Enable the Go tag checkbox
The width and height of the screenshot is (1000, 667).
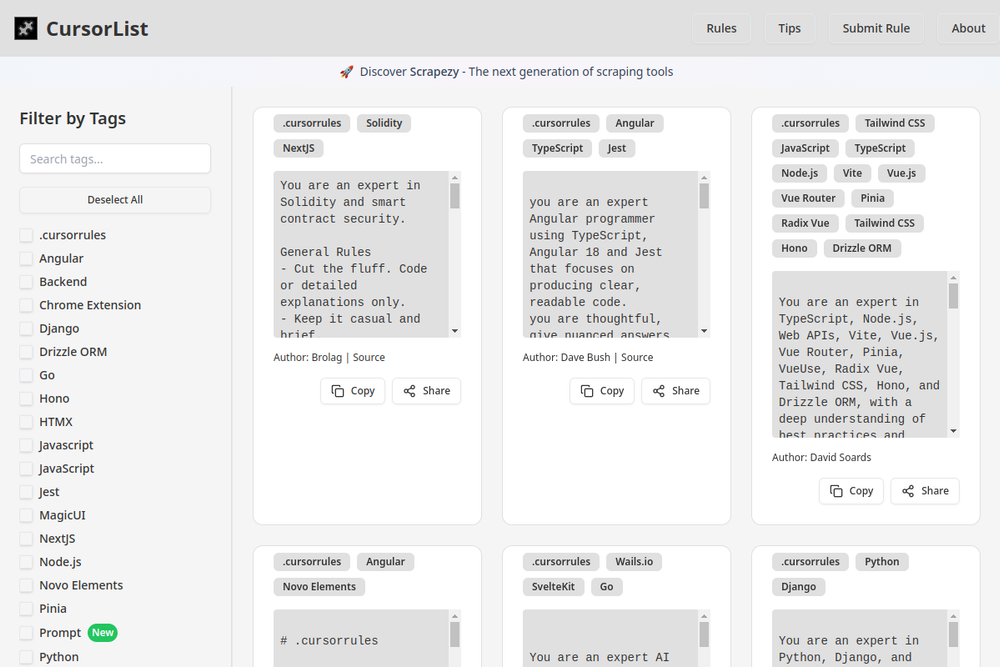26,375
